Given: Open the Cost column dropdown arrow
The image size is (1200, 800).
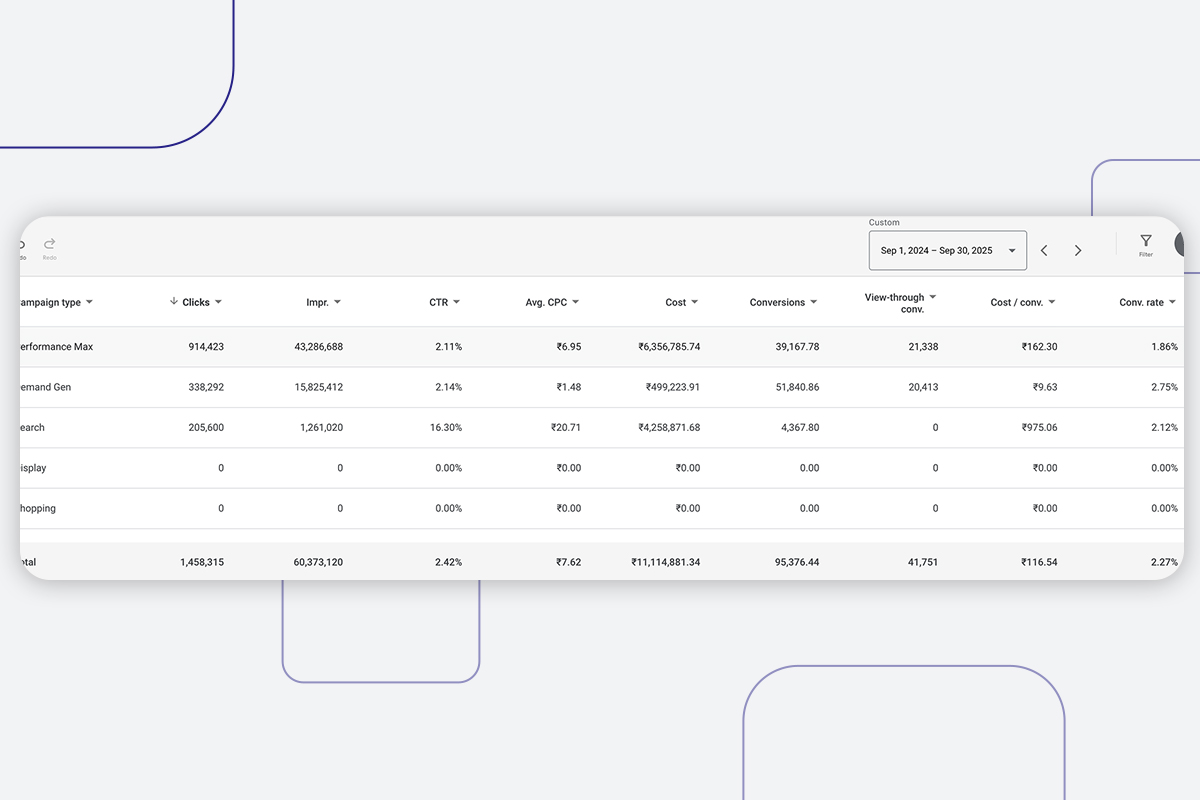Looking at the screenshot, I should tap(695, 303).
